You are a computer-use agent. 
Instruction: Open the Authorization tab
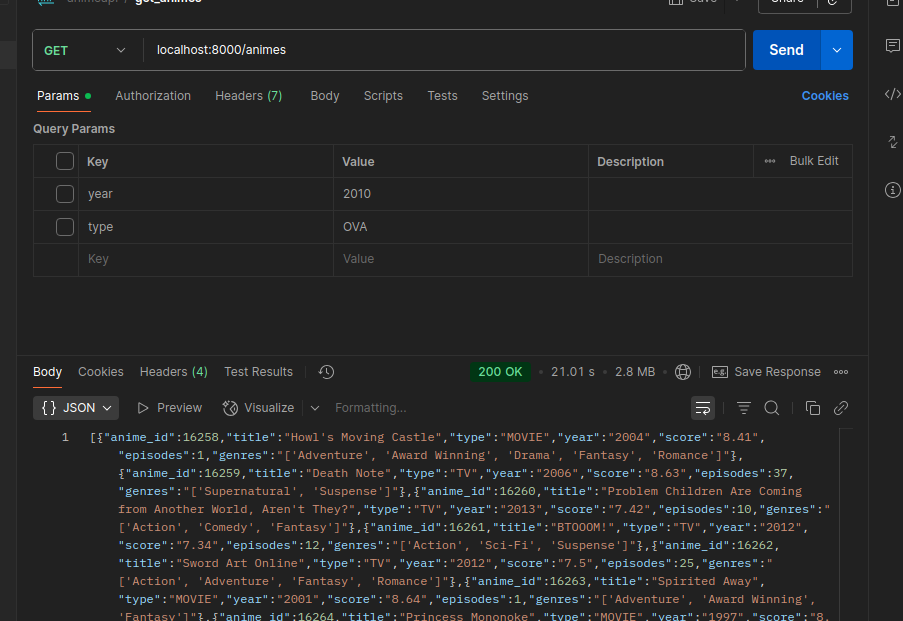(153, 96)
